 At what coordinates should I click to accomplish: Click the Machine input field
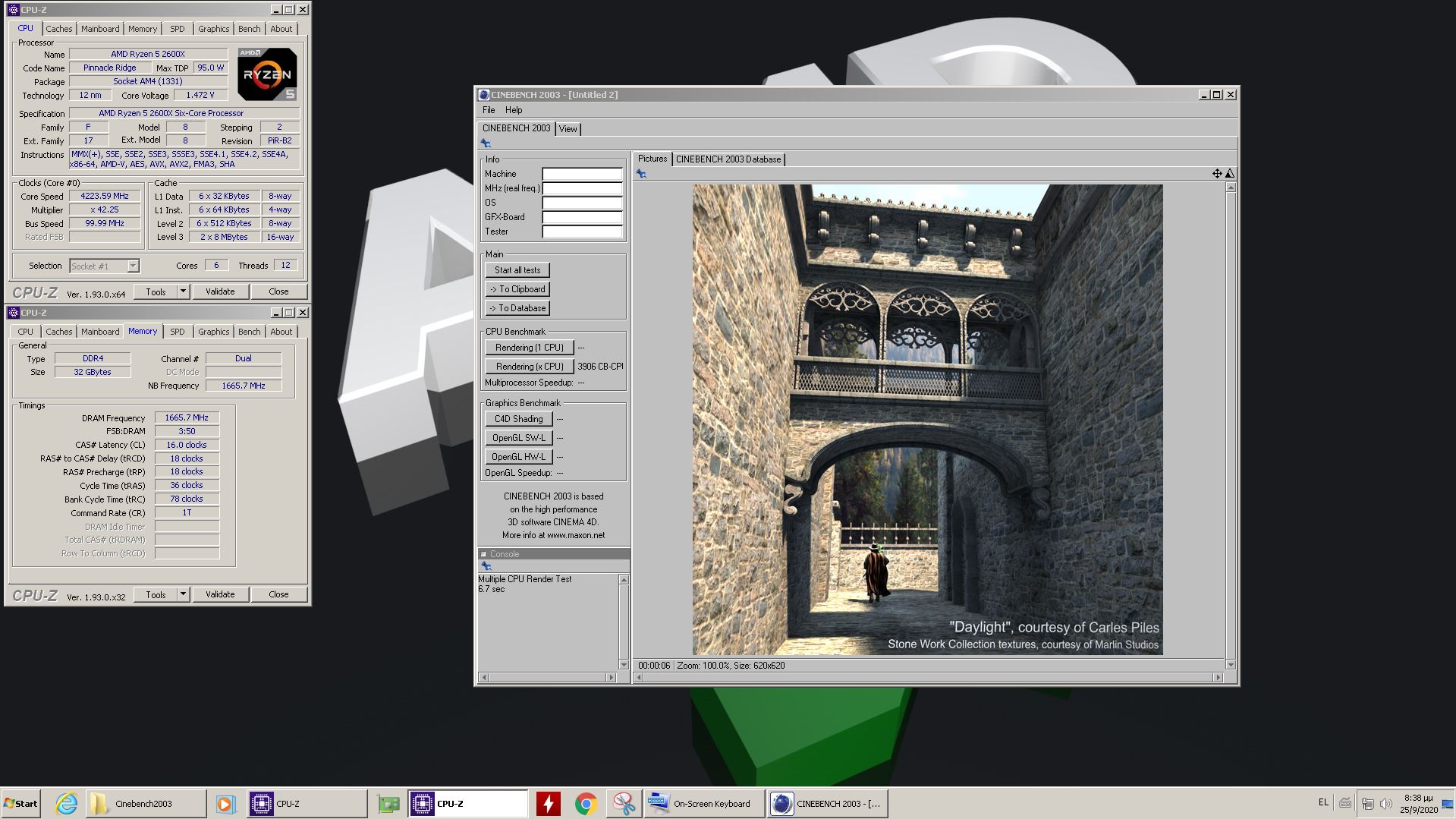pos(582,174)
